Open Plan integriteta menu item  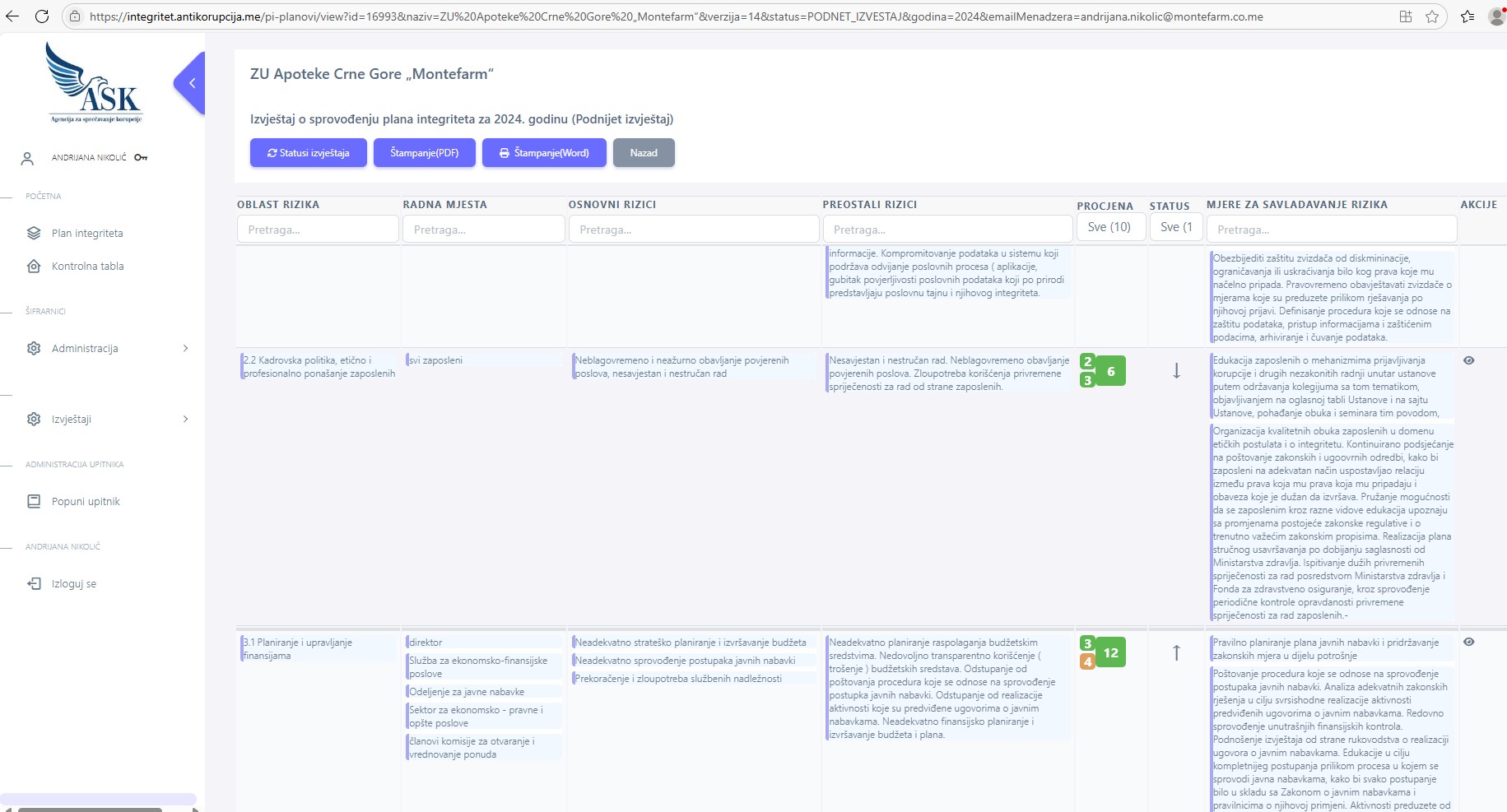pyautogui.click(x=87, y=234)
